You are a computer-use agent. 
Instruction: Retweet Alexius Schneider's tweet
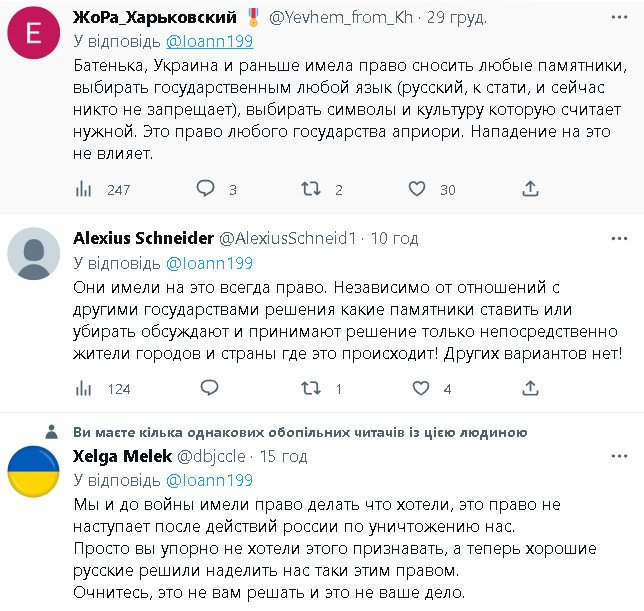(311, 388)
